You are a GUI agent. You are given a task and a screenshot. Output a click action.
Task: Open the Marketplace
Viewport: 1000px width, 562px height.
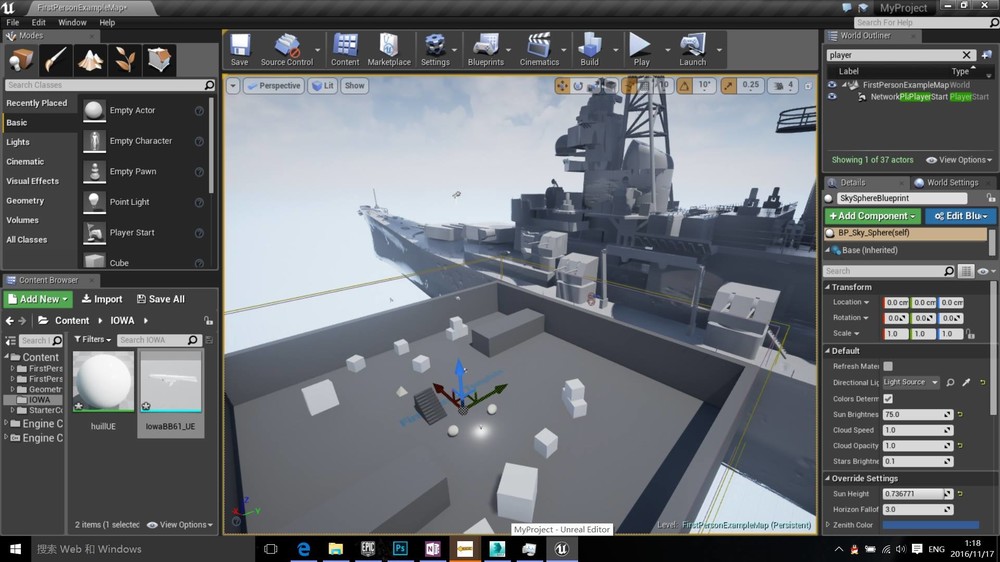pyautogui.click(x=389, y=50)
